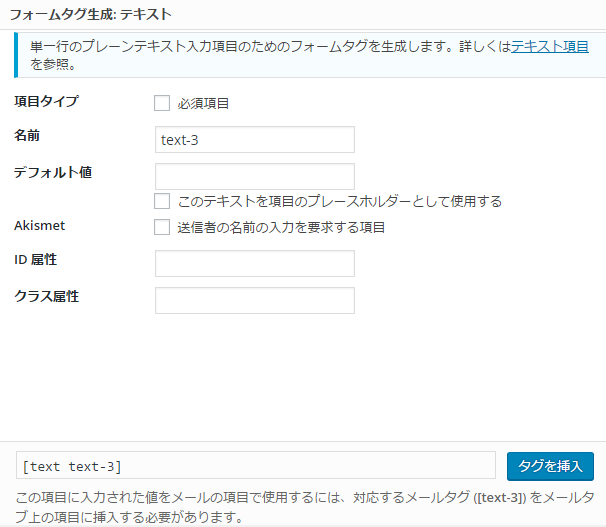Click the クラス属性 row heading

pyautogui.click(x=46, y=296)
